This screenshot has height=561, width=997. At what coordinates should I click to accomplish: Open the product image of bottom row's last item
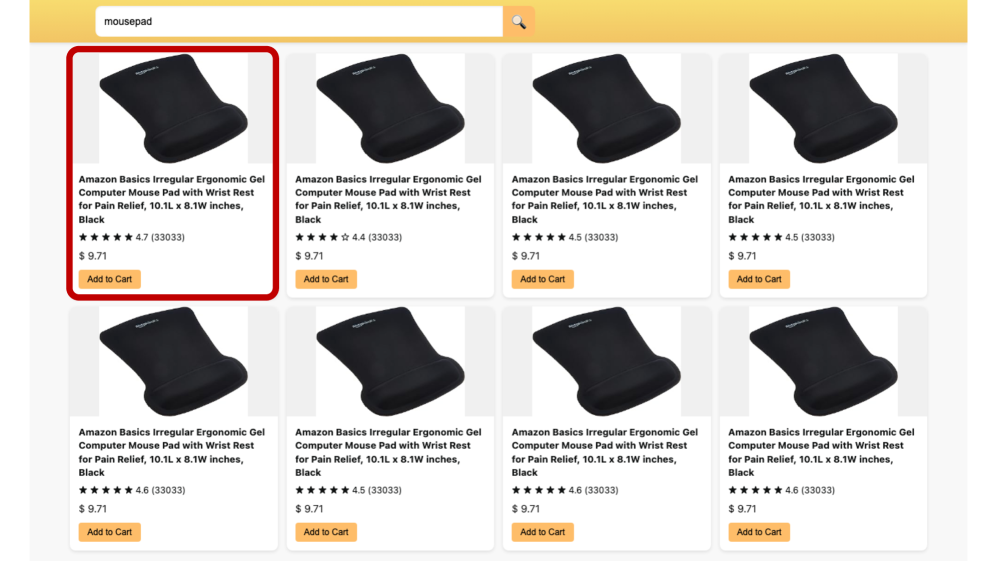tap(823, 361)
